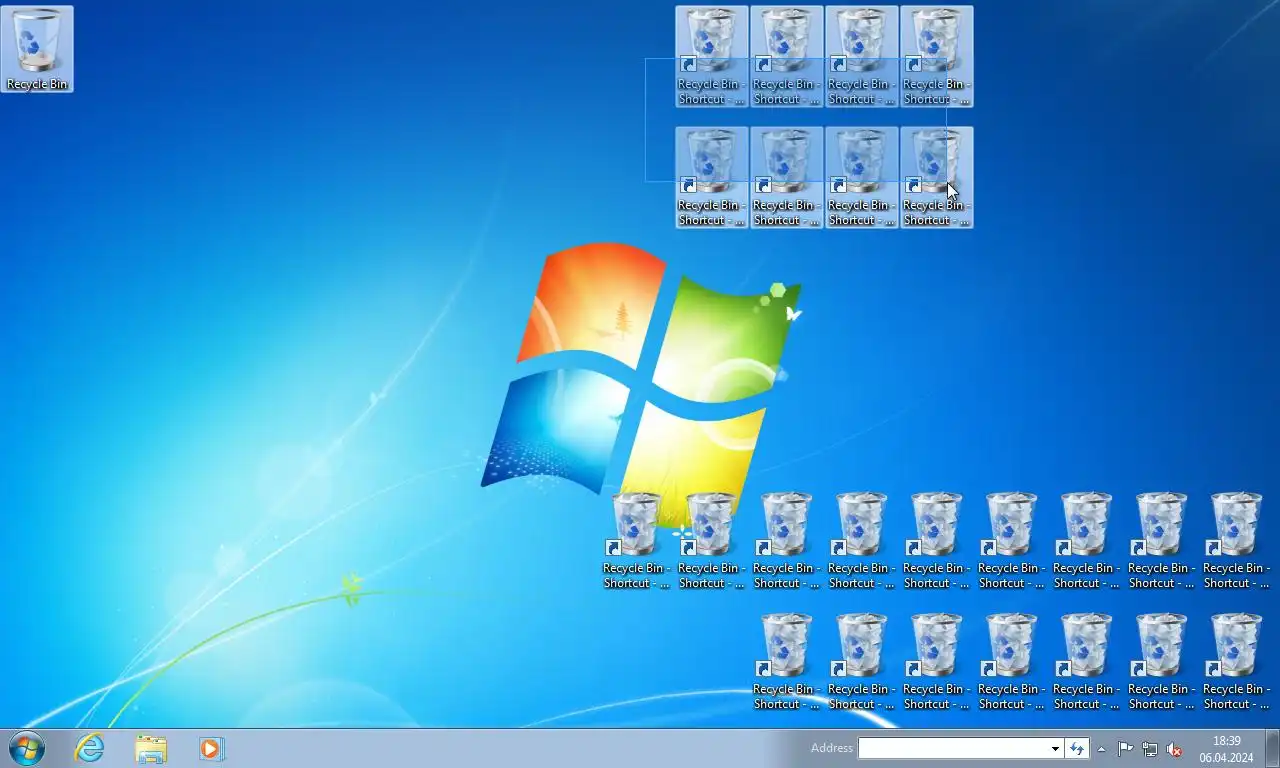The image size is (1280, 768).
Task: Focus the taskbar Address input field
Action: tap(953, 748)
